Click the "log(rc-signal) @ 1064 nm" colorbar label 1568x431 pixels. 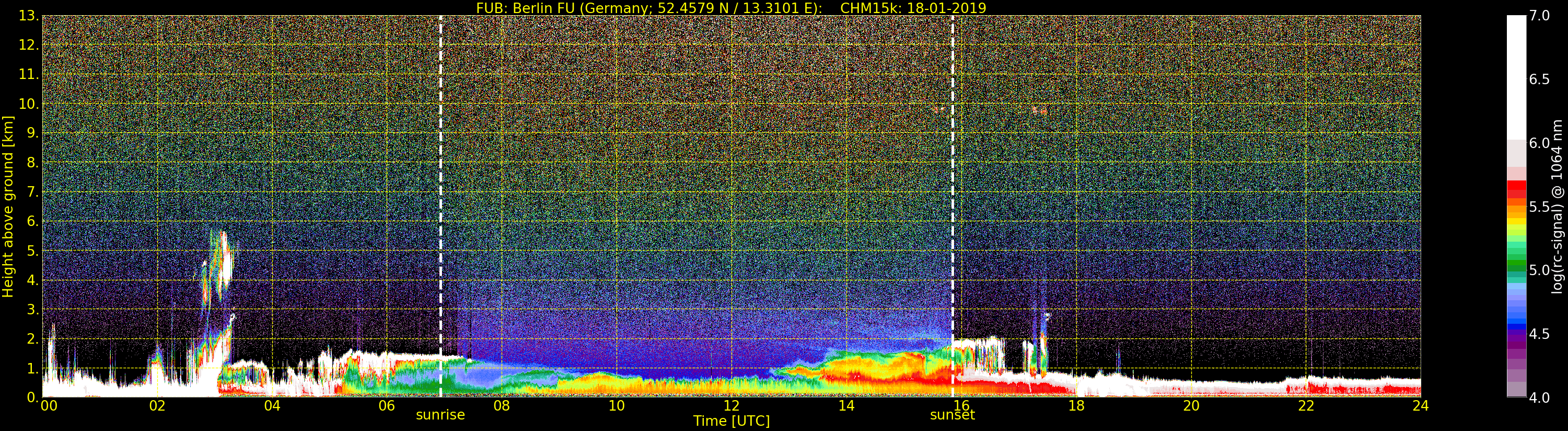pos(1558,206)
